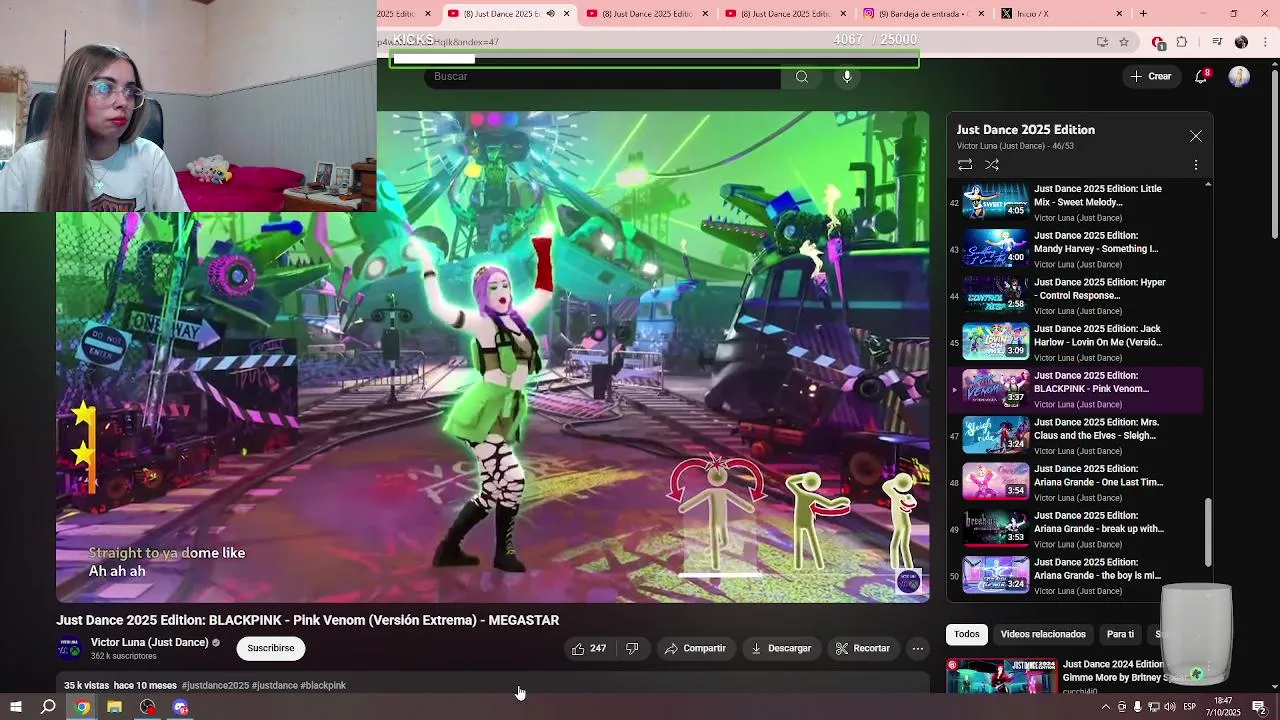Play Ariana Grande the boy is mine video
The width and height of the screenshot is (1280, 720).
pos(1076,576)
